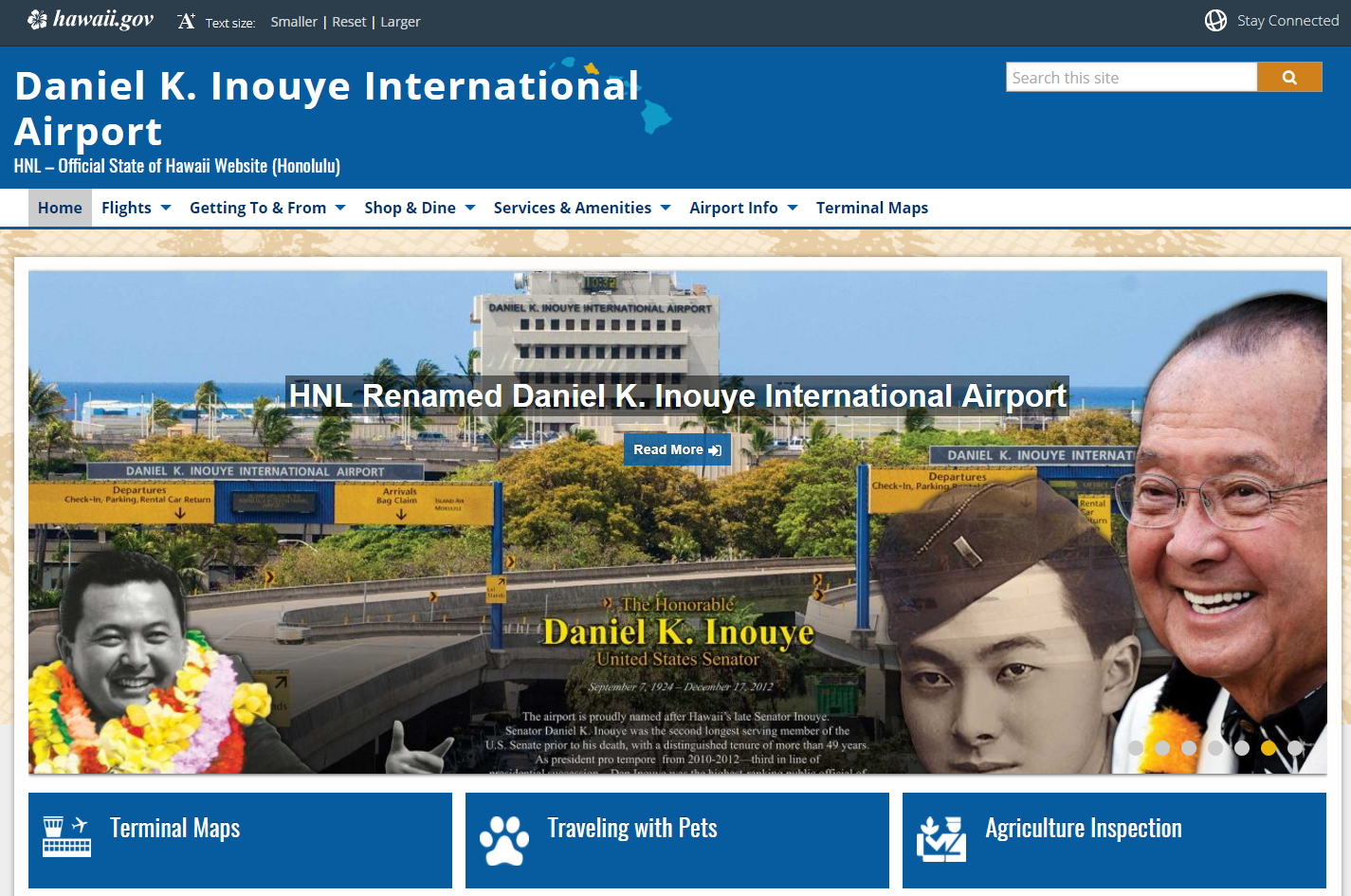Click the Read More button
This screenshot has width=1351, height=896.
pos(677,449)
